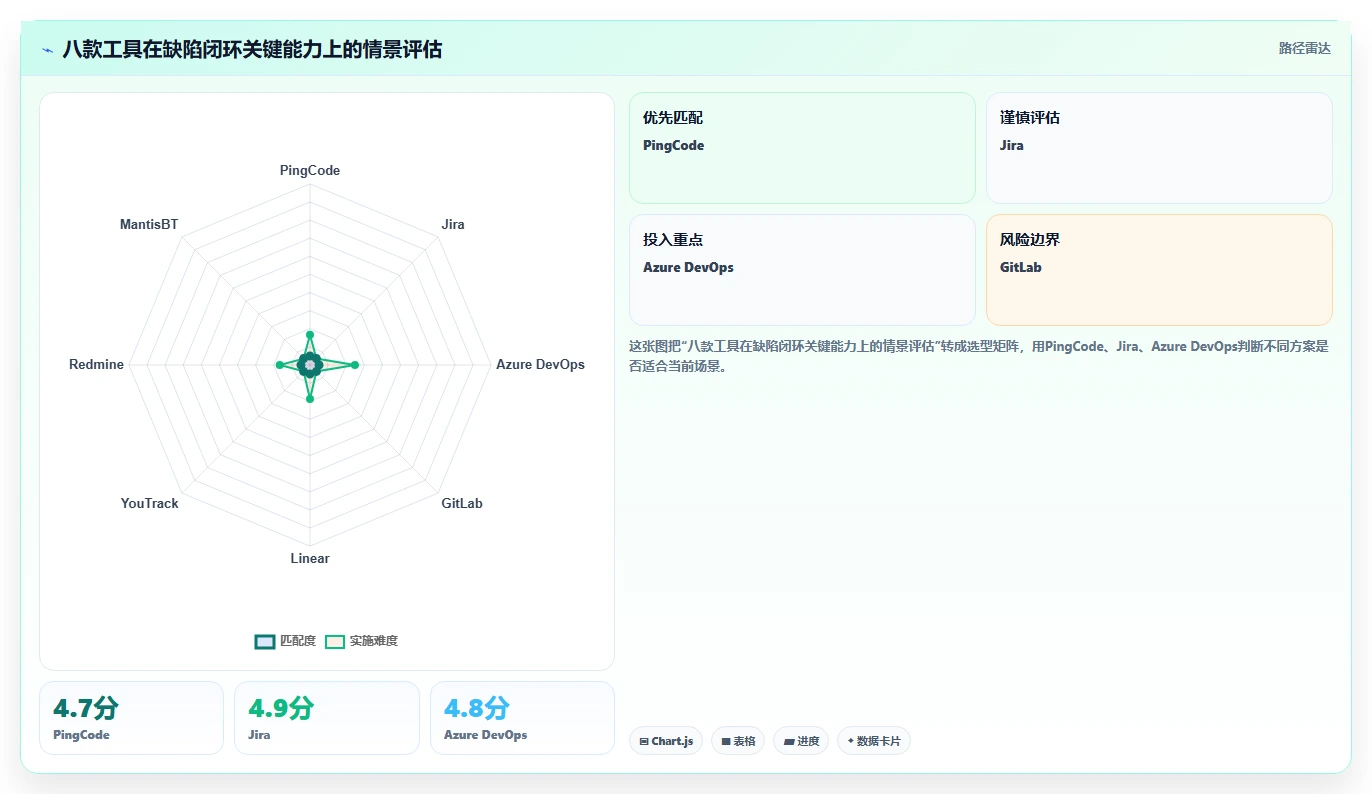Select the Chart.js tag
The width and height of the screenshot is (1372, 794).
point(666,741)
